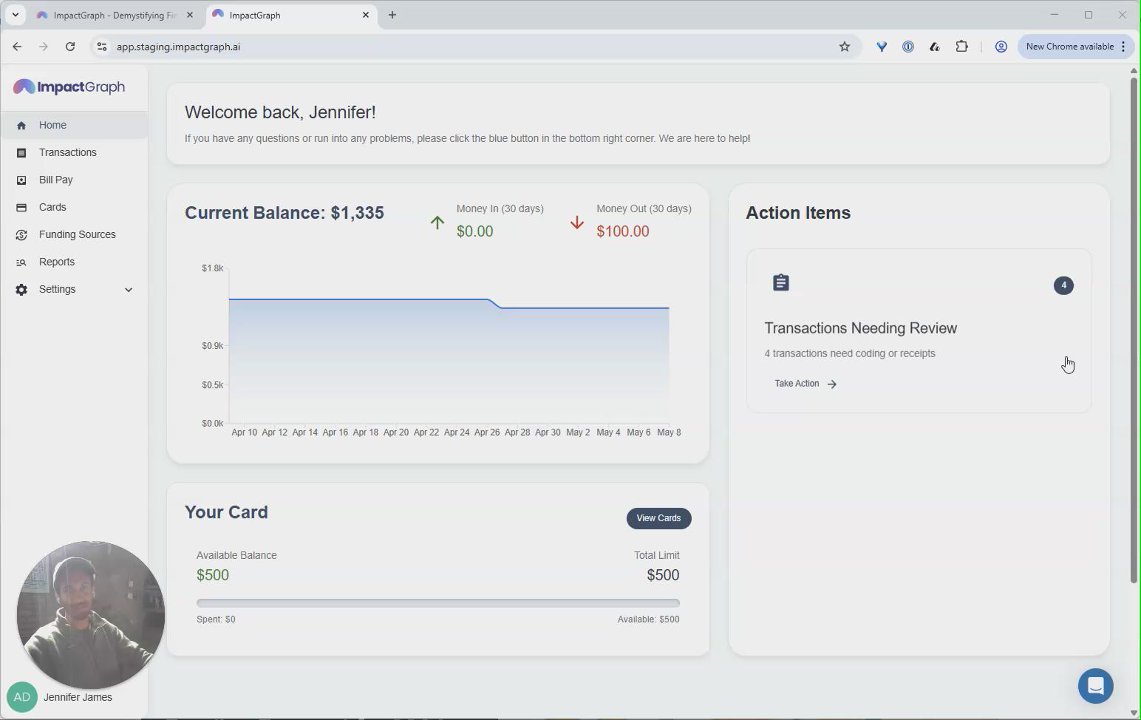Click the Transactions sidebar icon

(21, 153)
